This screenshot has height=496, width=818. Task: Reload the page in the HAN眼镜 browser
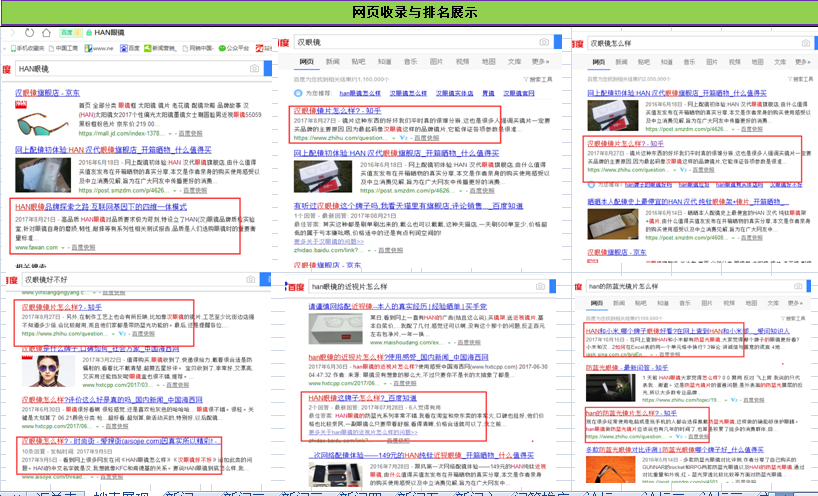click(29, 32)
